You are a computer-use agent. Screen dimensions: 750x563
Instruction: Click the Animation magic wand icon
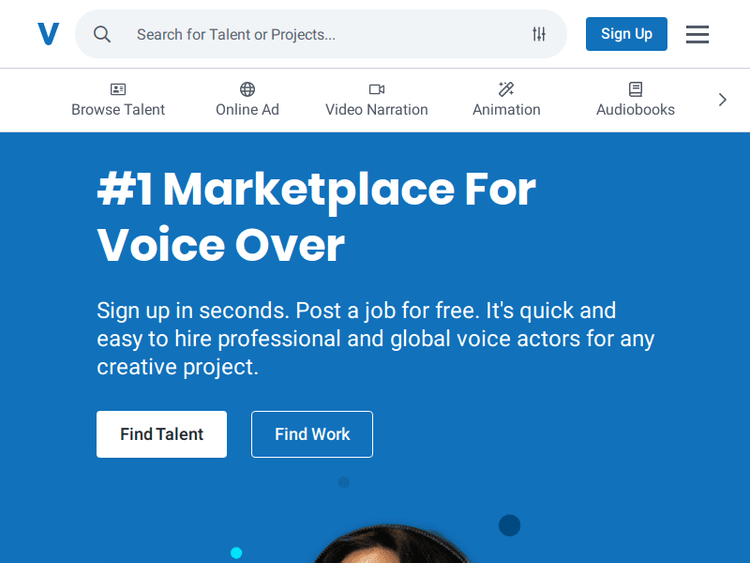click(x=506, y=89)
